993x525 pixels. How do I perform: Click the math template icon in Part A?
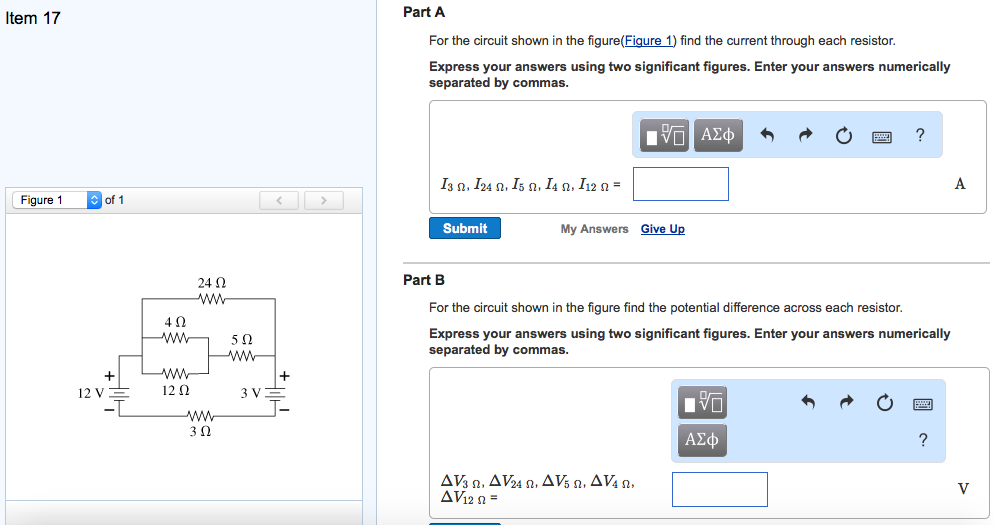point(665,135)
